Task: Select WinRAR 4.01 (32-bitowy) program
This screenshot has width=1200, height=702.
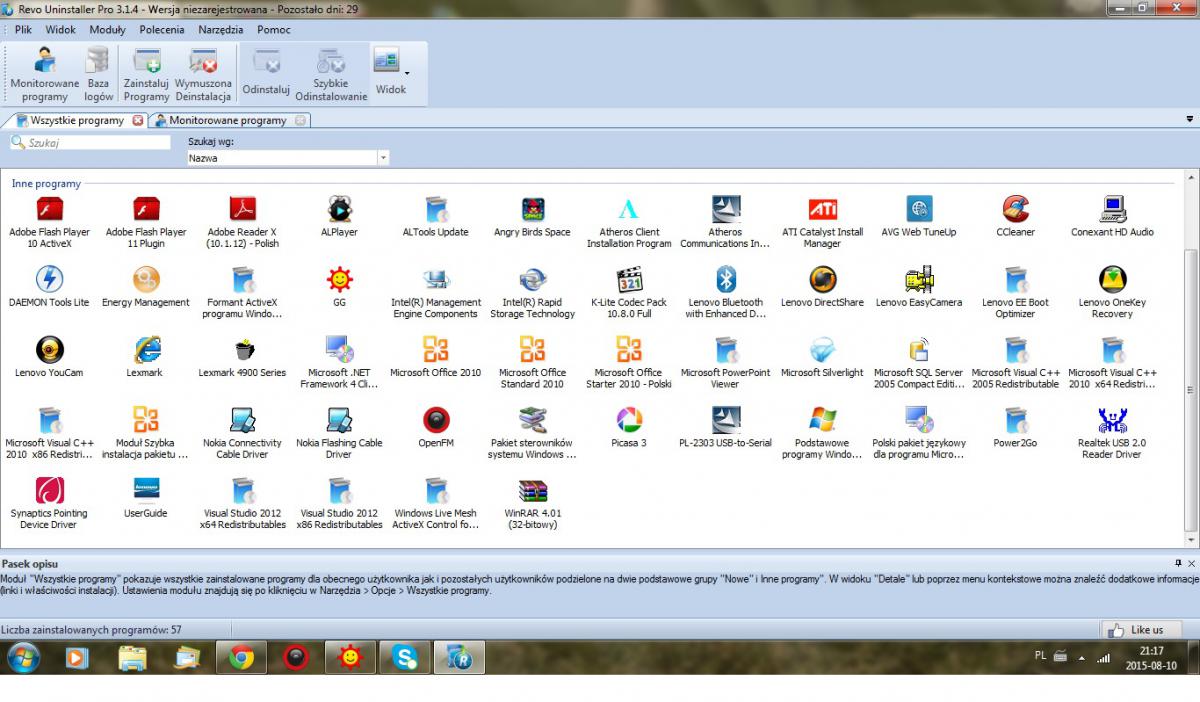Action: click(x=532, y=502)
